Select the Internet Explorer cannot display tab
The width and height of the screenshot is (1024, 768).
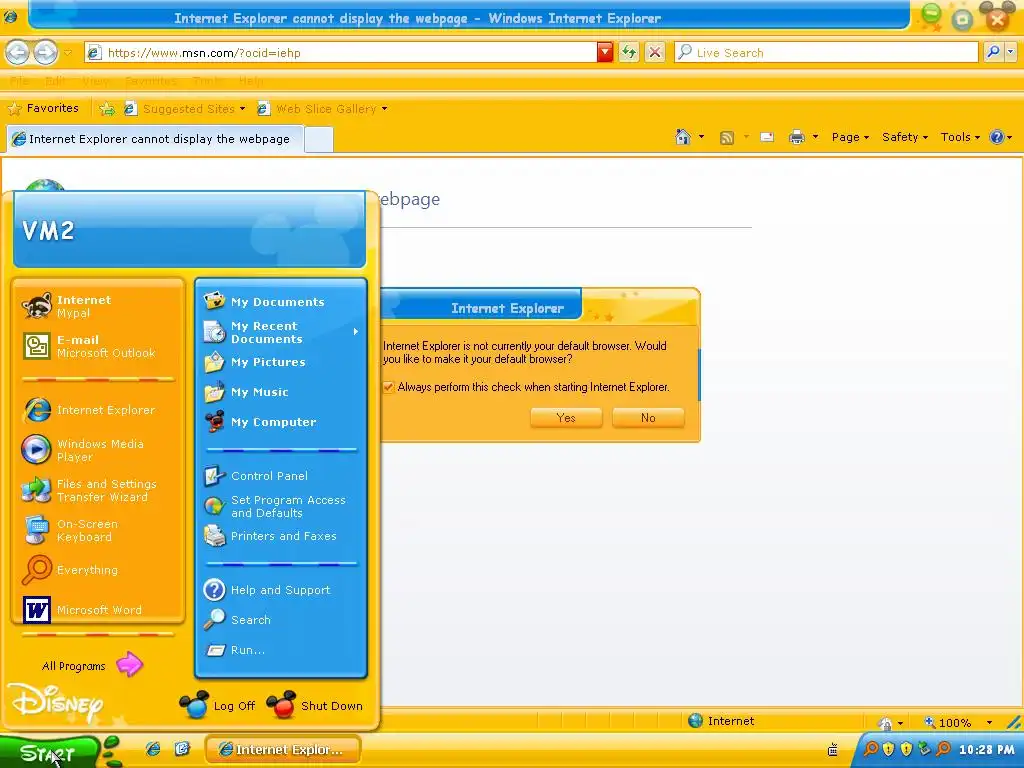click(155, 139)
